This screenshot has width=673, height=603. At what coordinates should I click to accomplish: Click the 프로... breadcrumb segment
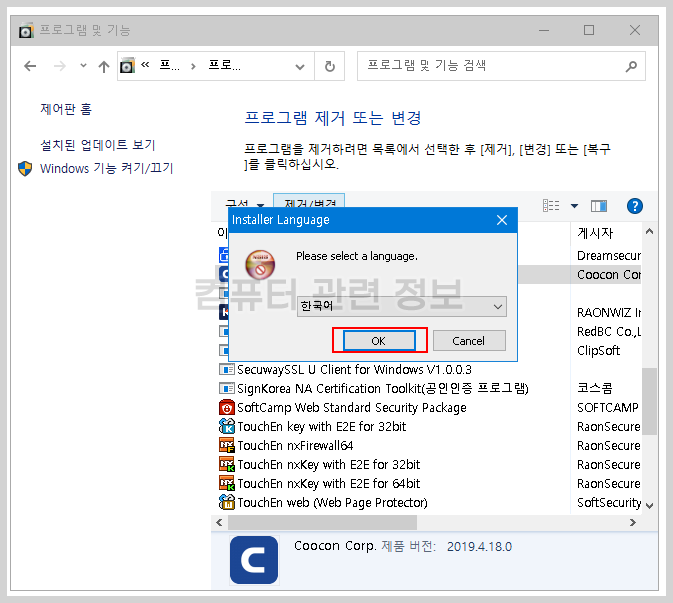pyautogui.click(x=224, y=66)
